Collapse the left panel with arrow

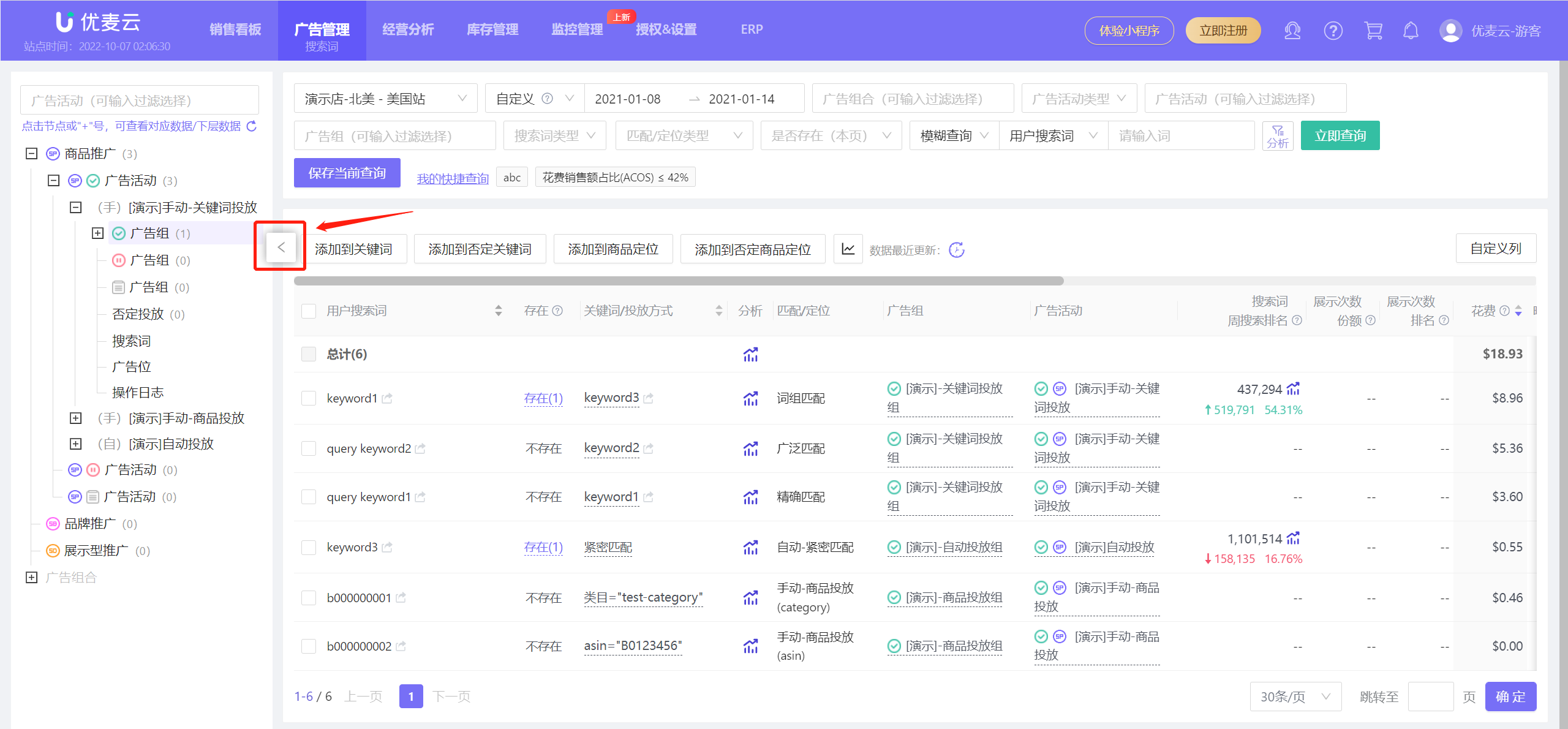281,247
